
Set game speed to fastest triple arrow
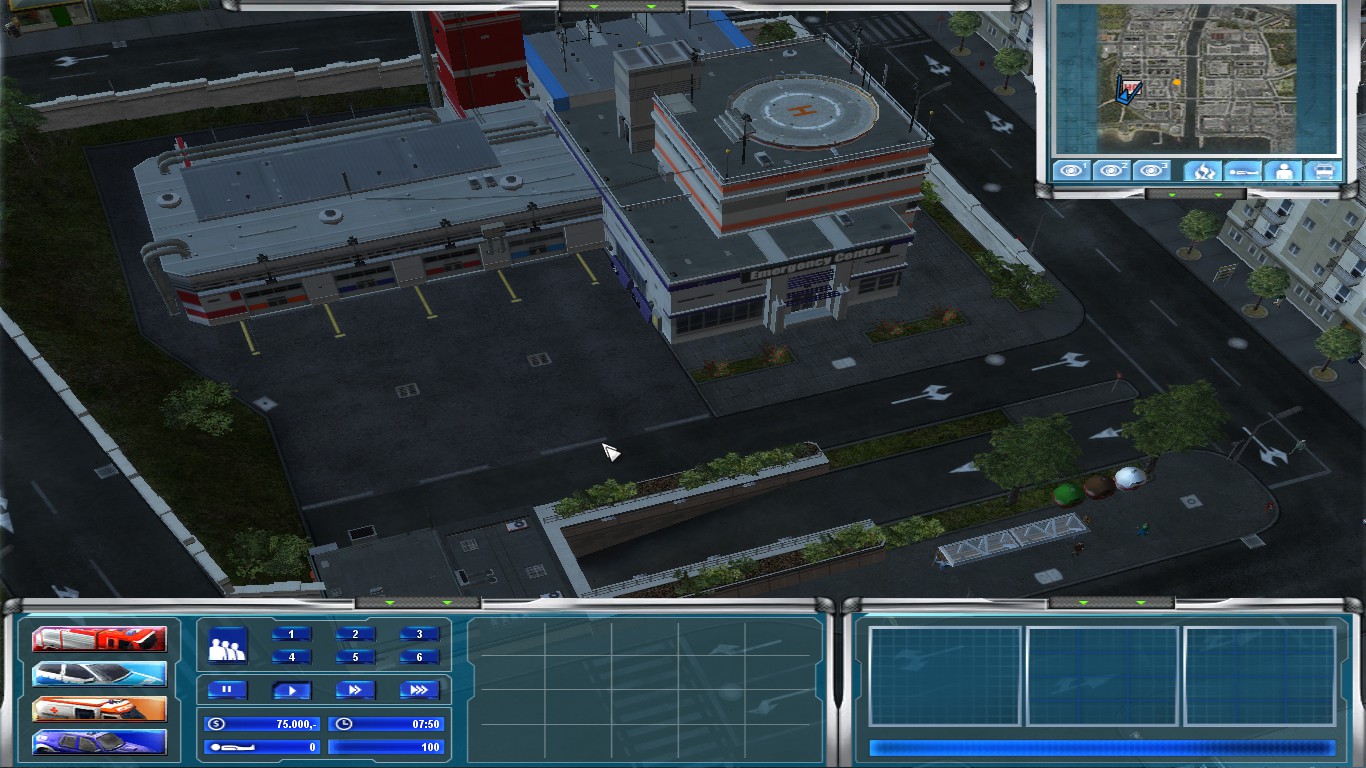point(419,690)
